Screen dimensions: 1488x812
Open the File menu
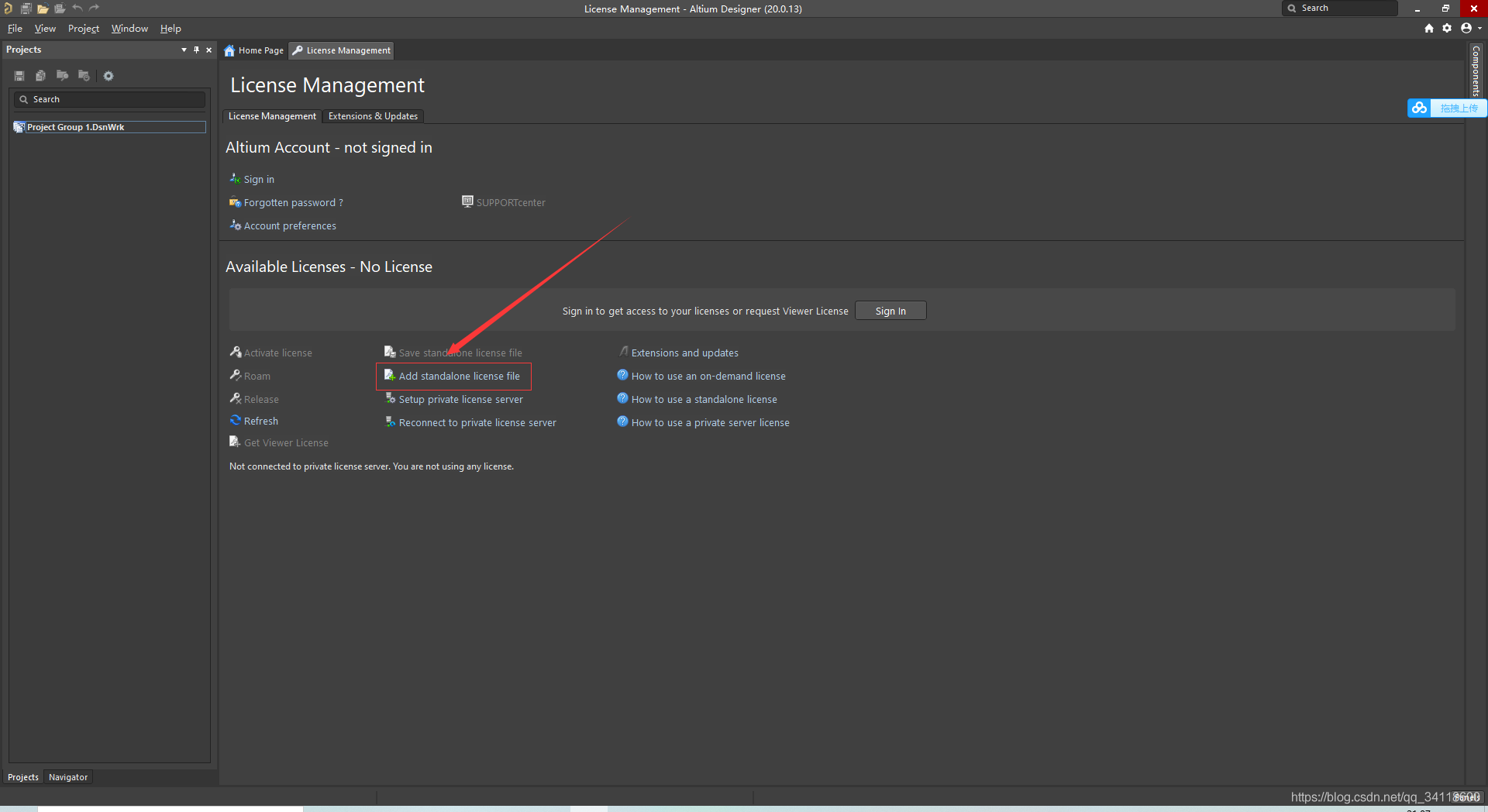pos(15,29)
